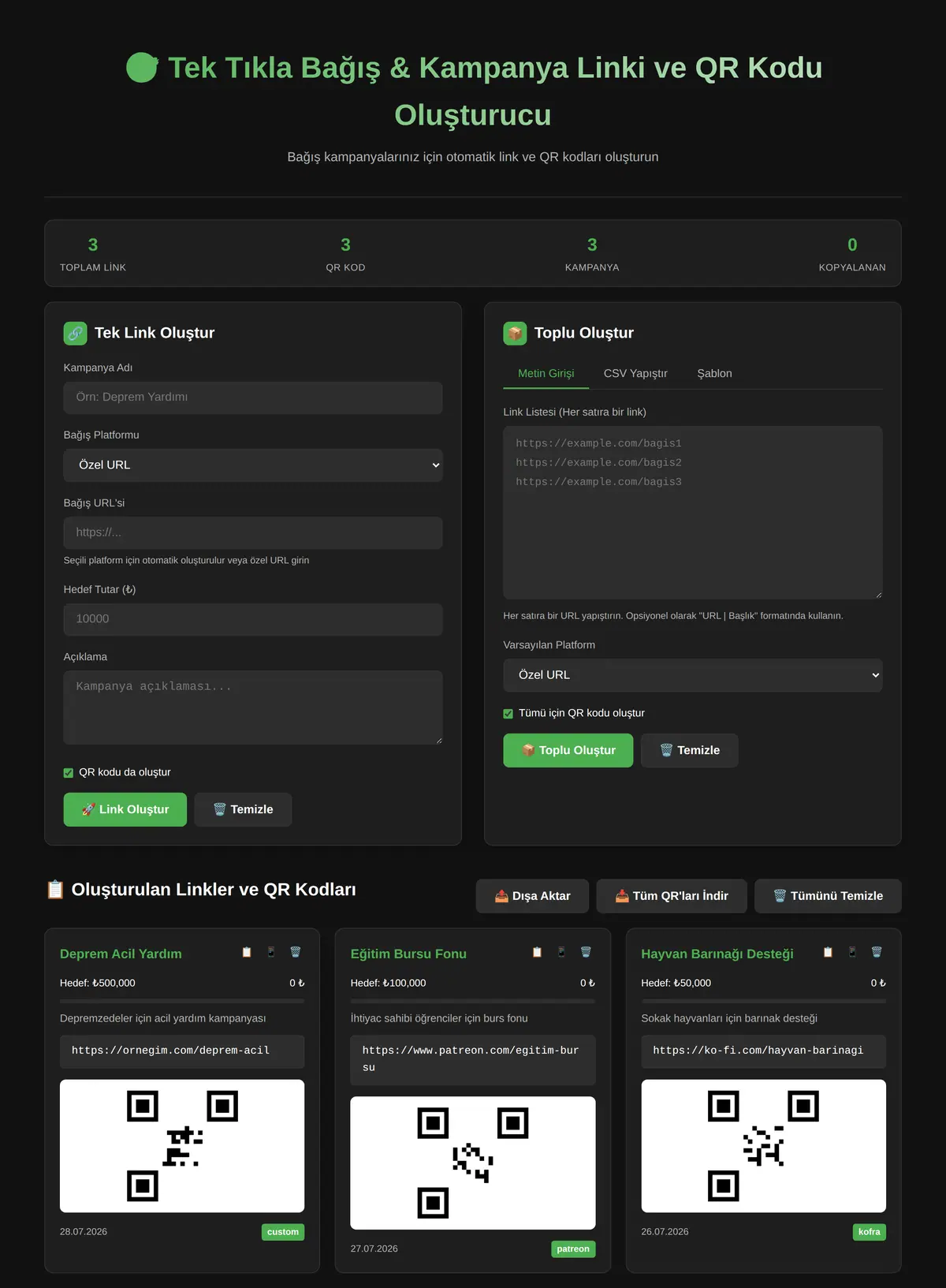Click the green Toplu Oluştur button
This screenshot has height=1288, width=946.
(x=568, y=750)
